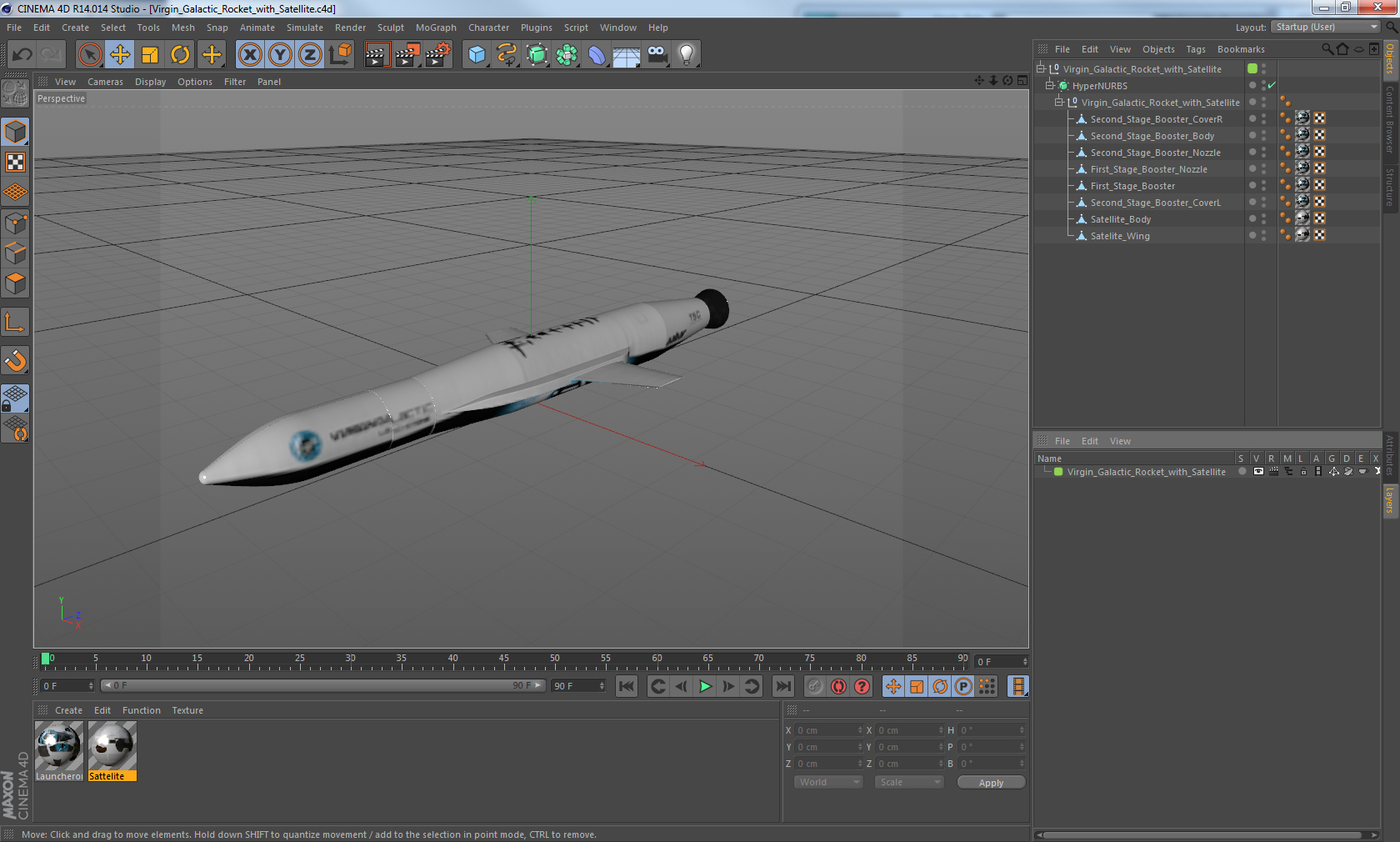Open the Layout Startup dropdown
This screenshot has width=1400, height=842.
click(1326, 27)
